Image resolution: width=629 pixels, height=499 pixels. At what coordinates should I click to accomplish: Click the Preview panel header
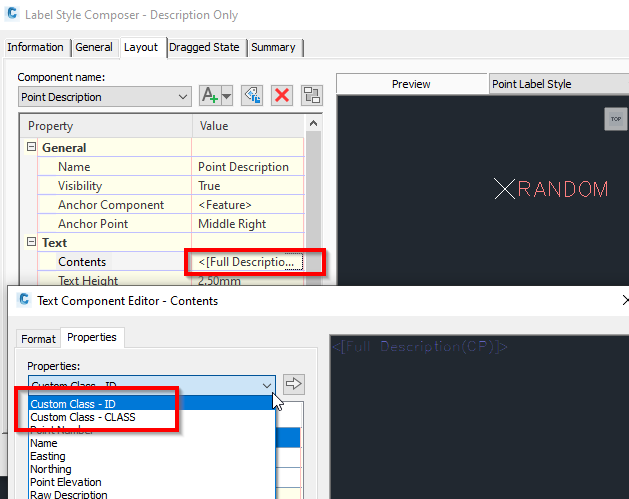coord(412,84)
